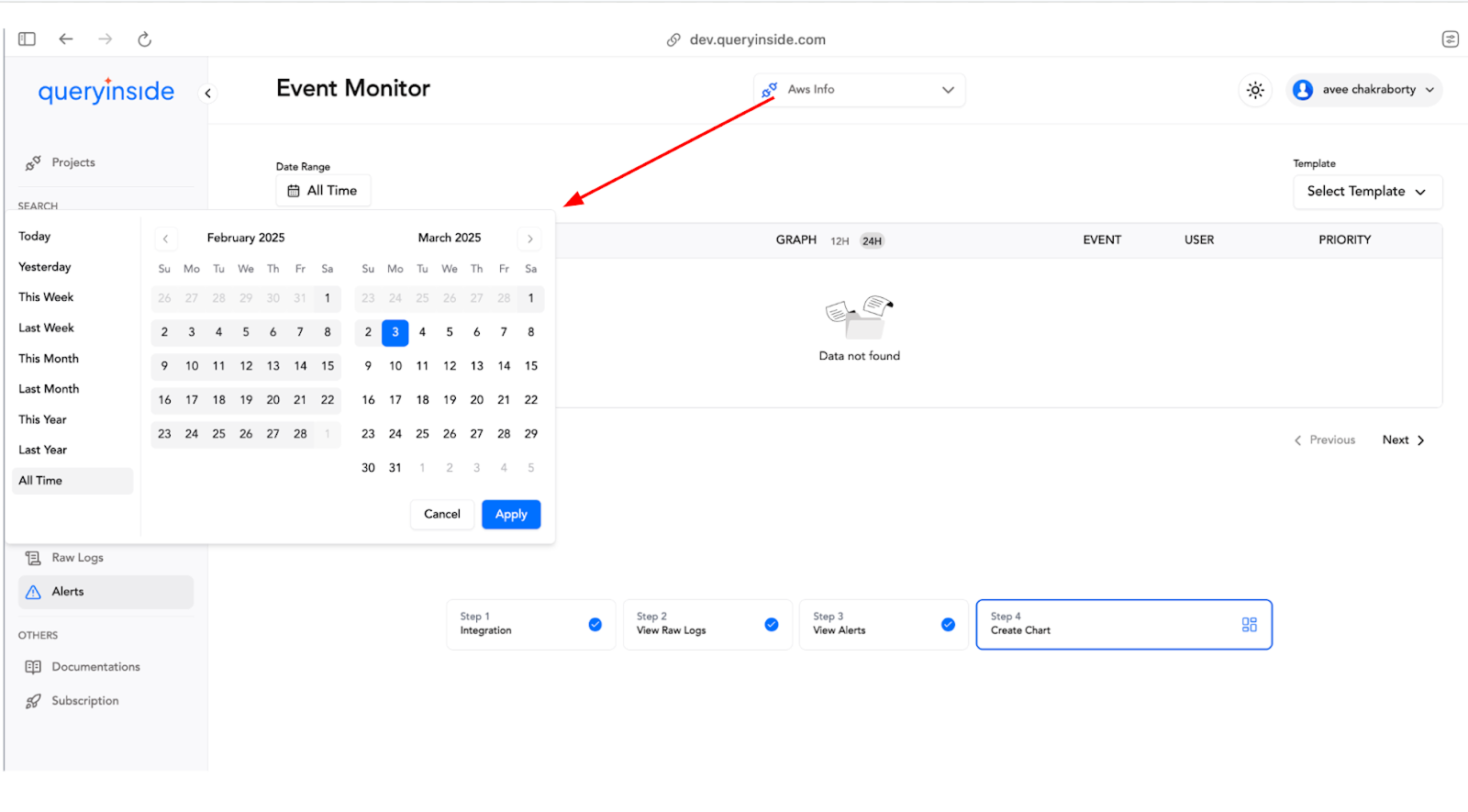Viewport: 1468px width, 812px height.
Task: Open the reader view icon in the address bar
Action: [1450, 39]
